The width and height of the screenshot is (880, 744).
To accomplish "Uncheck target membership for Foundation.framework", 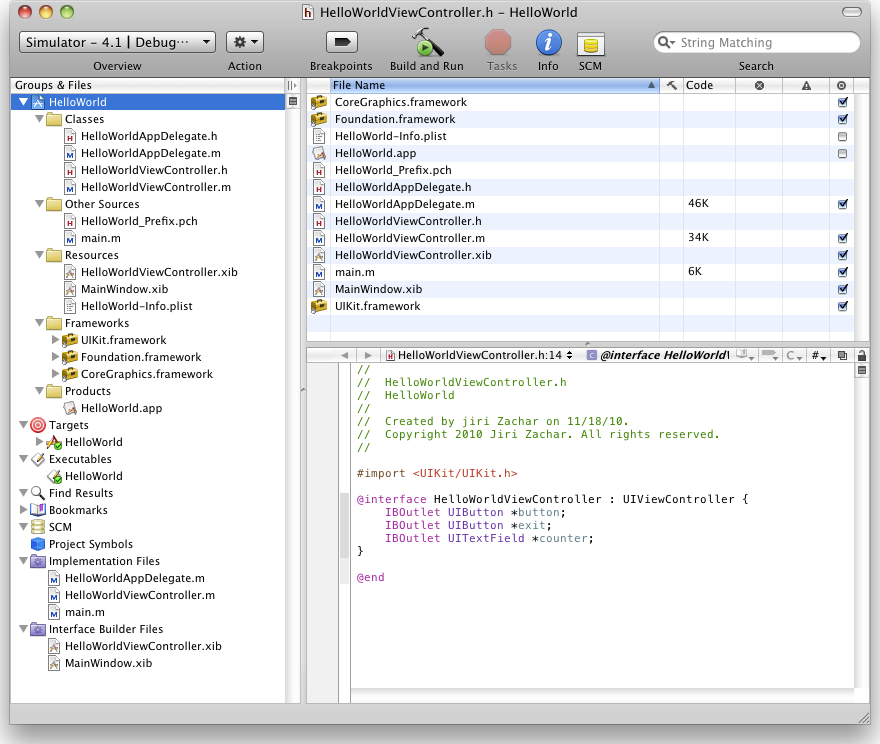I will [x=842, y=119].
